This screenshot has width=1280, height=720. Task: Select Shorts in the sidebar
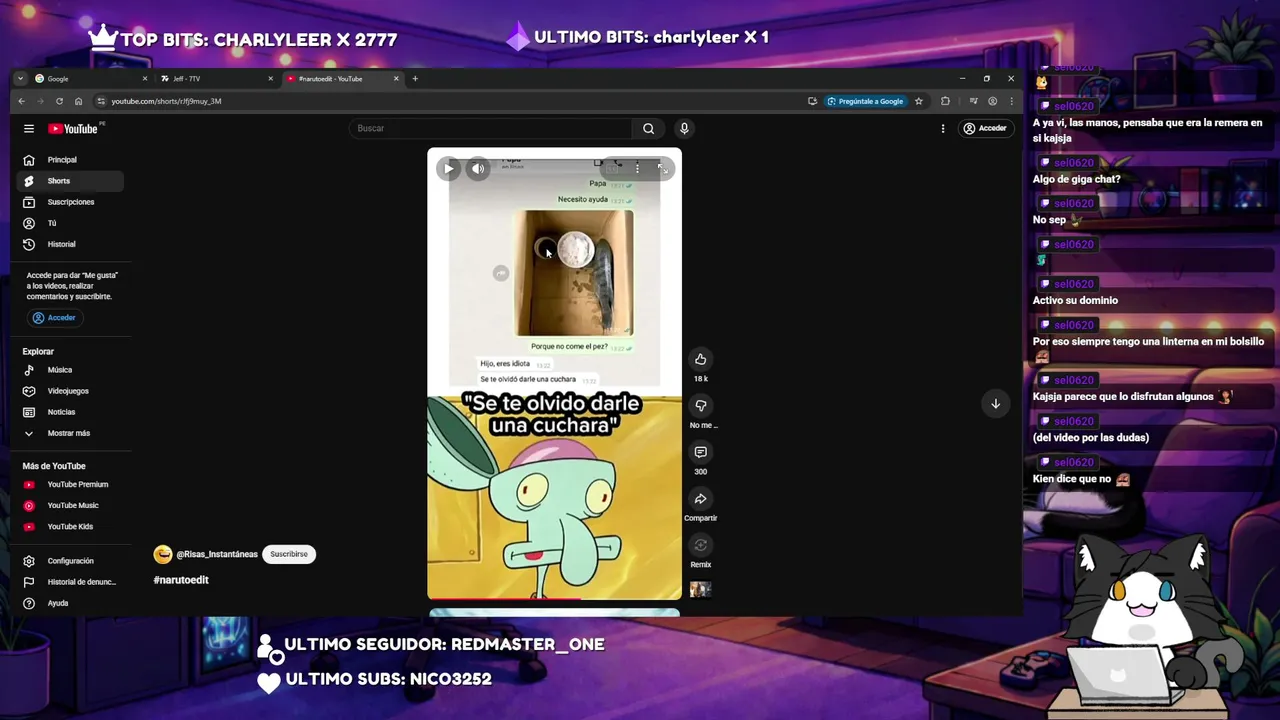[x=70, y=181]
